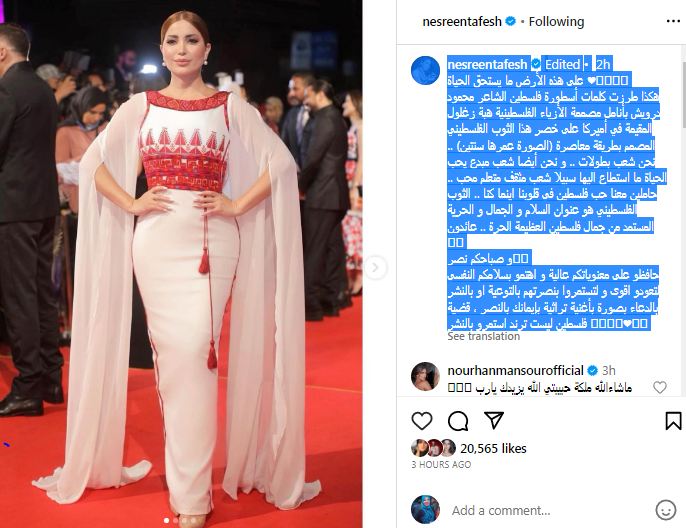Click See translation under caption
The width and height of the screenshot is (686, 528).
click(x=483, y=336)
